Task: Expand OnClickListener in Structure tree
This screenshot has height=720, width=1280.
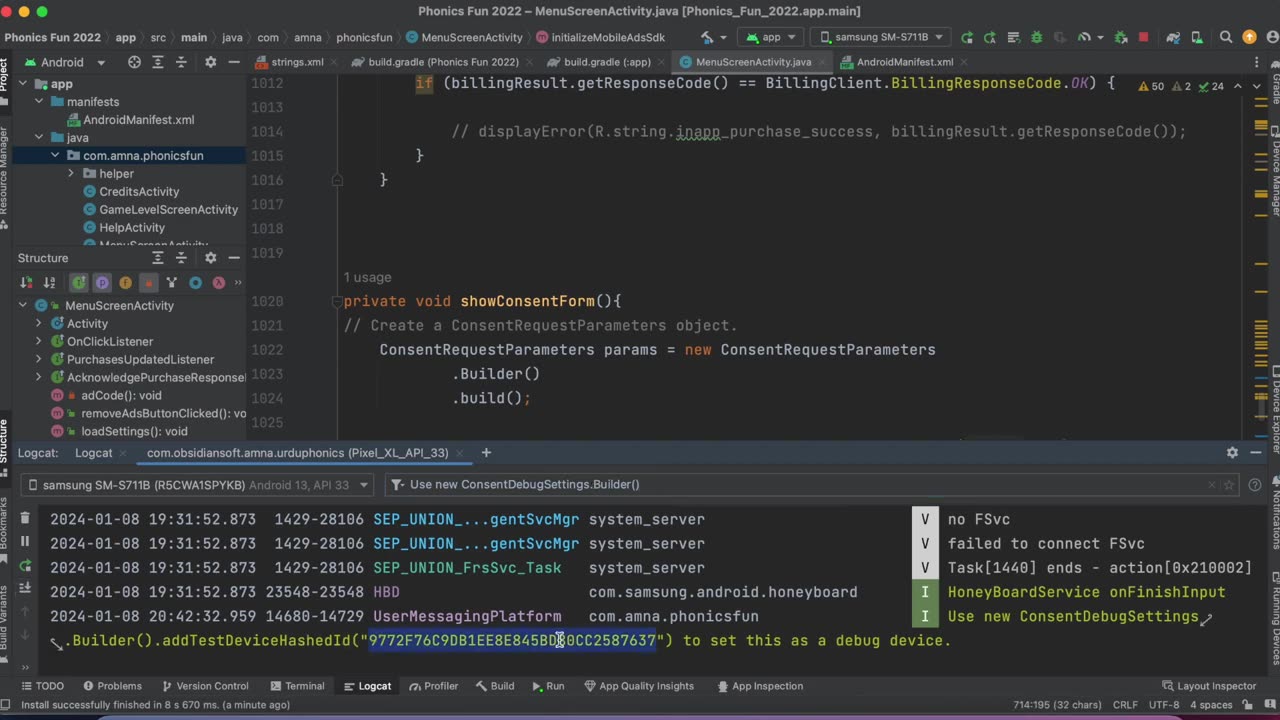Action: tap(39, 342)
